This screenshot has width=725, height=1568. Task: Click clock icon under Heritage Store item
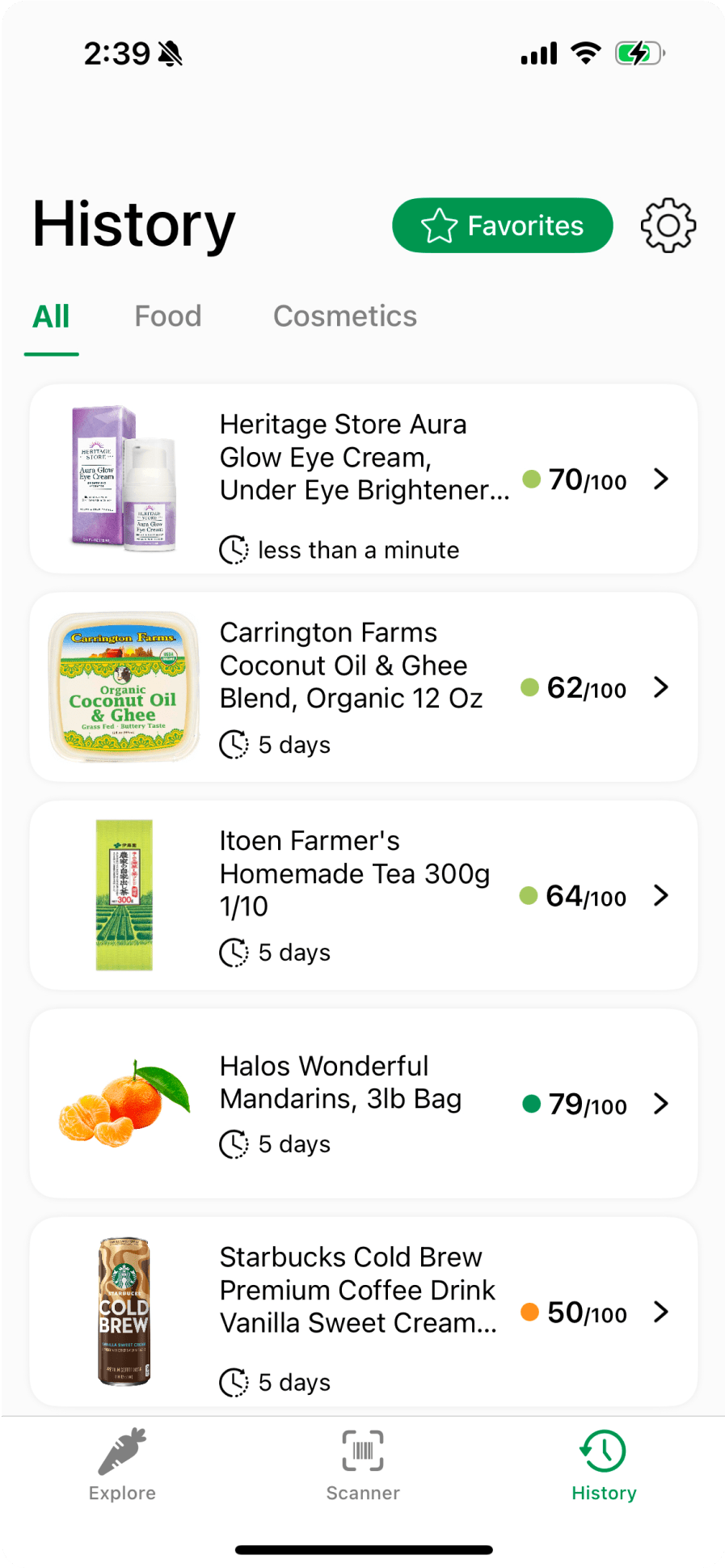click(234, 550)
